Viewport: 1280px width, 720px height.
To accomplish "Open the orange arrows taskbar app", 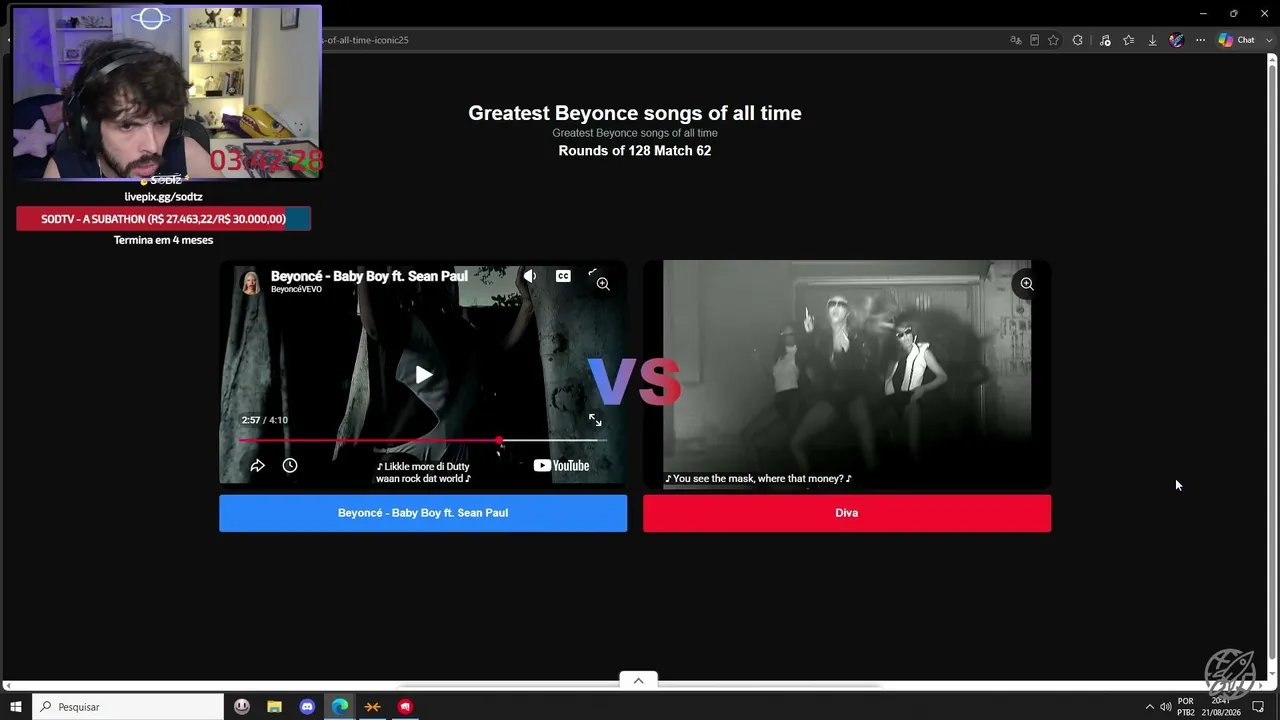I will pyautogui.click(x=372, y=707).
